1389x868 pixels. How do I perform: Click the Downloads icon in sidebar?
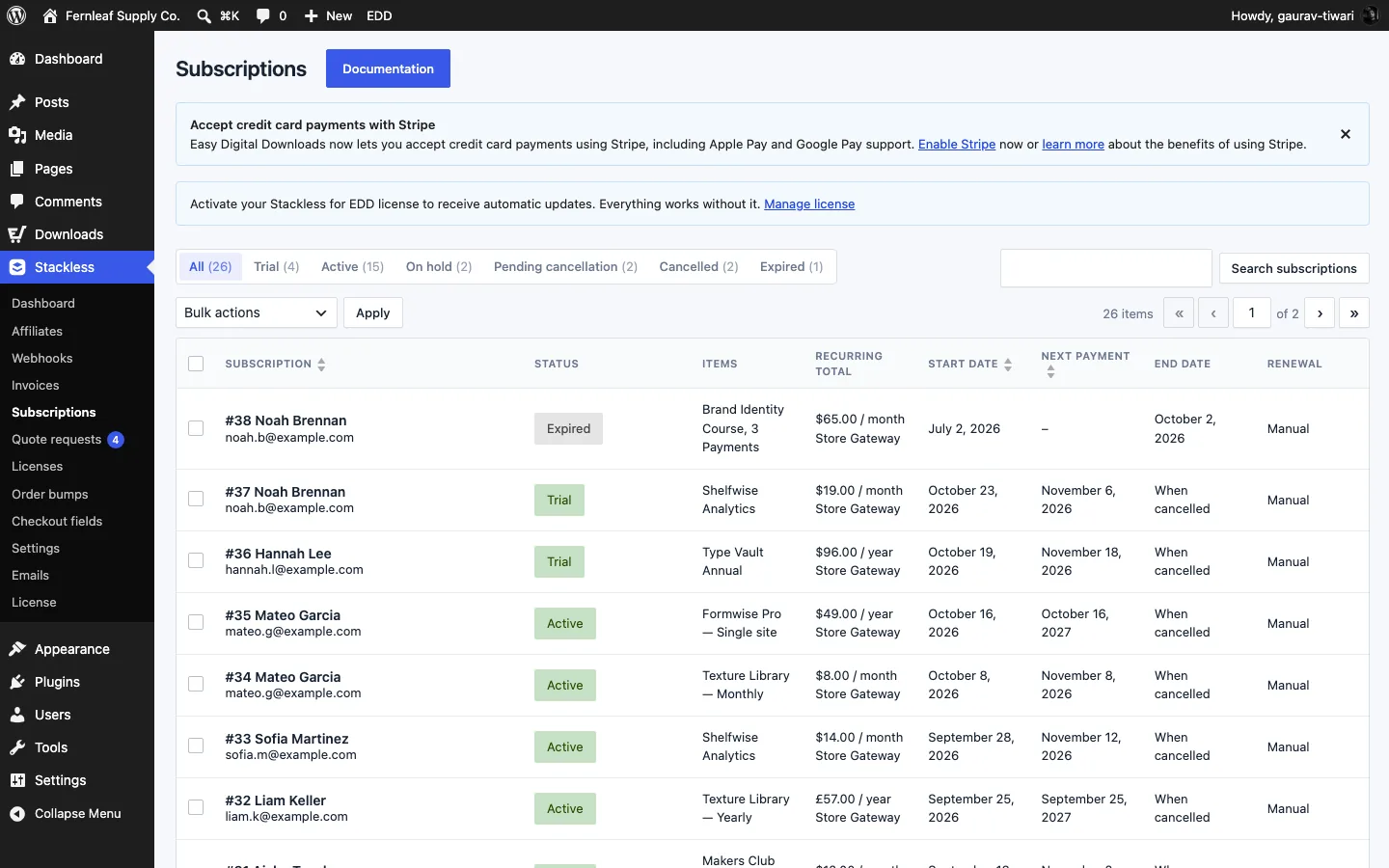pyautogui.click(x=17, y=234)
